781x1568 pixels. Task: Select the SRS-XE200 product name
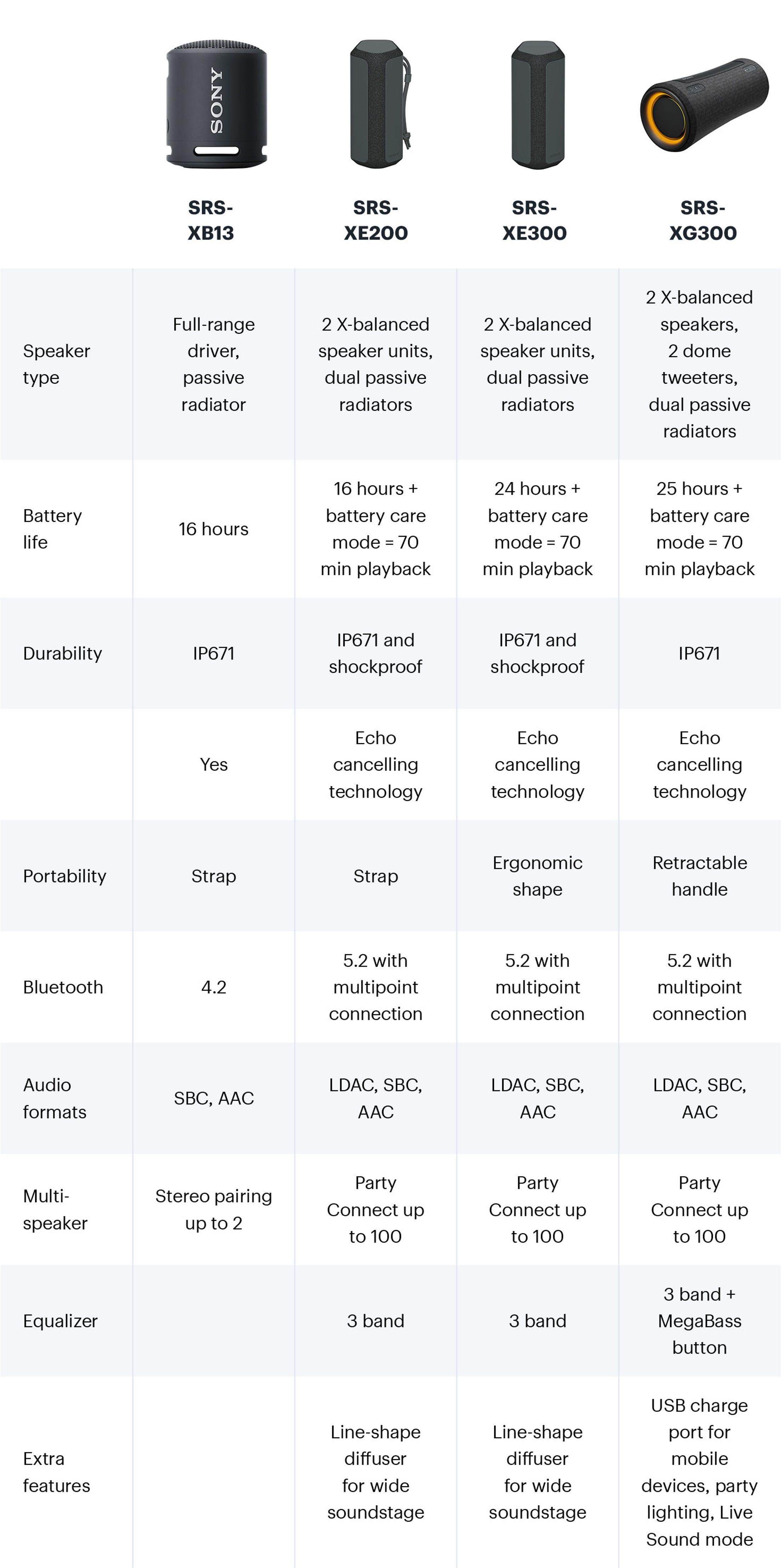tap(376, 220)
